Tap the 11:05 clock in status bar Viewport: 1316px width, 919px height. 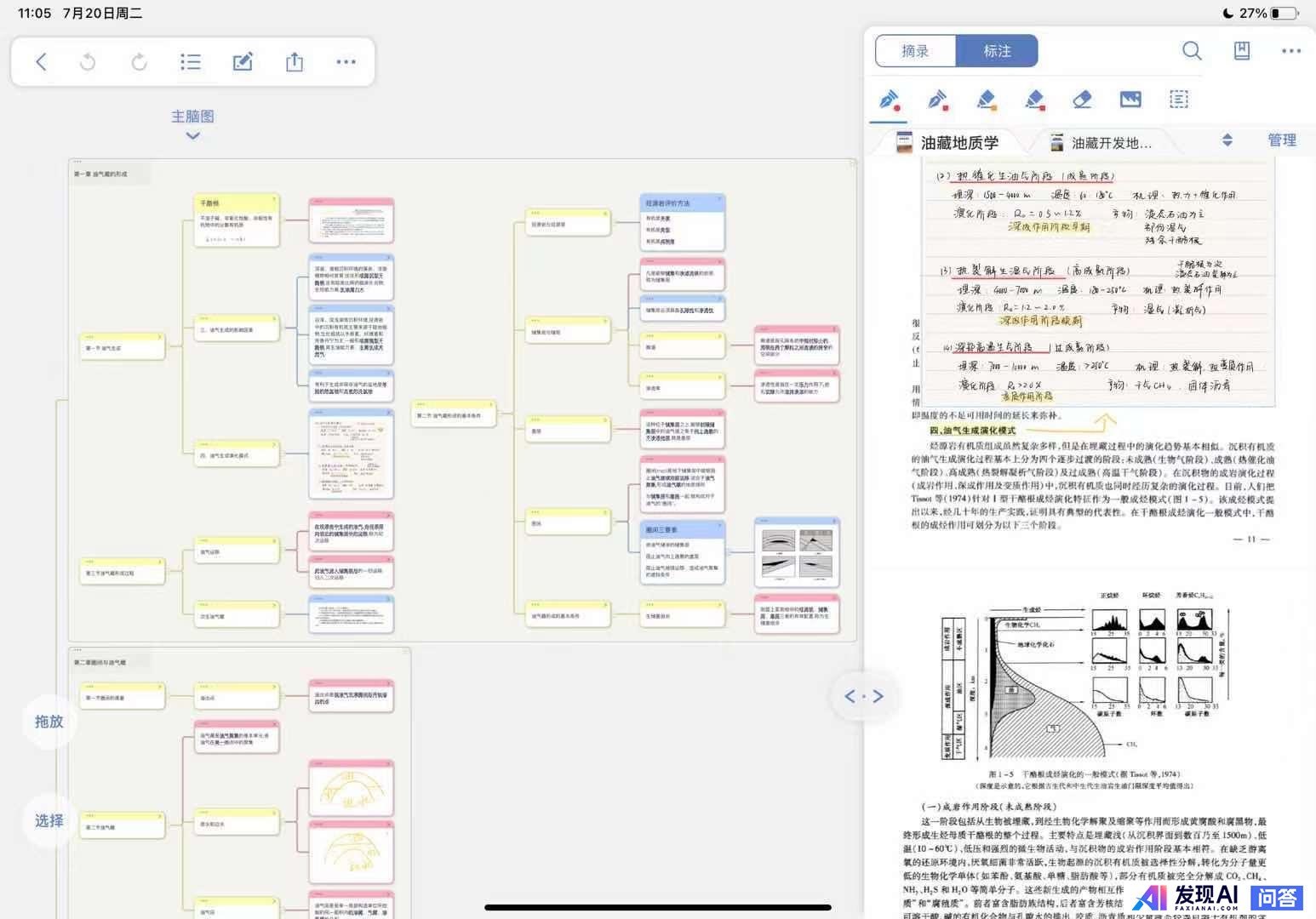coord(34,13)
